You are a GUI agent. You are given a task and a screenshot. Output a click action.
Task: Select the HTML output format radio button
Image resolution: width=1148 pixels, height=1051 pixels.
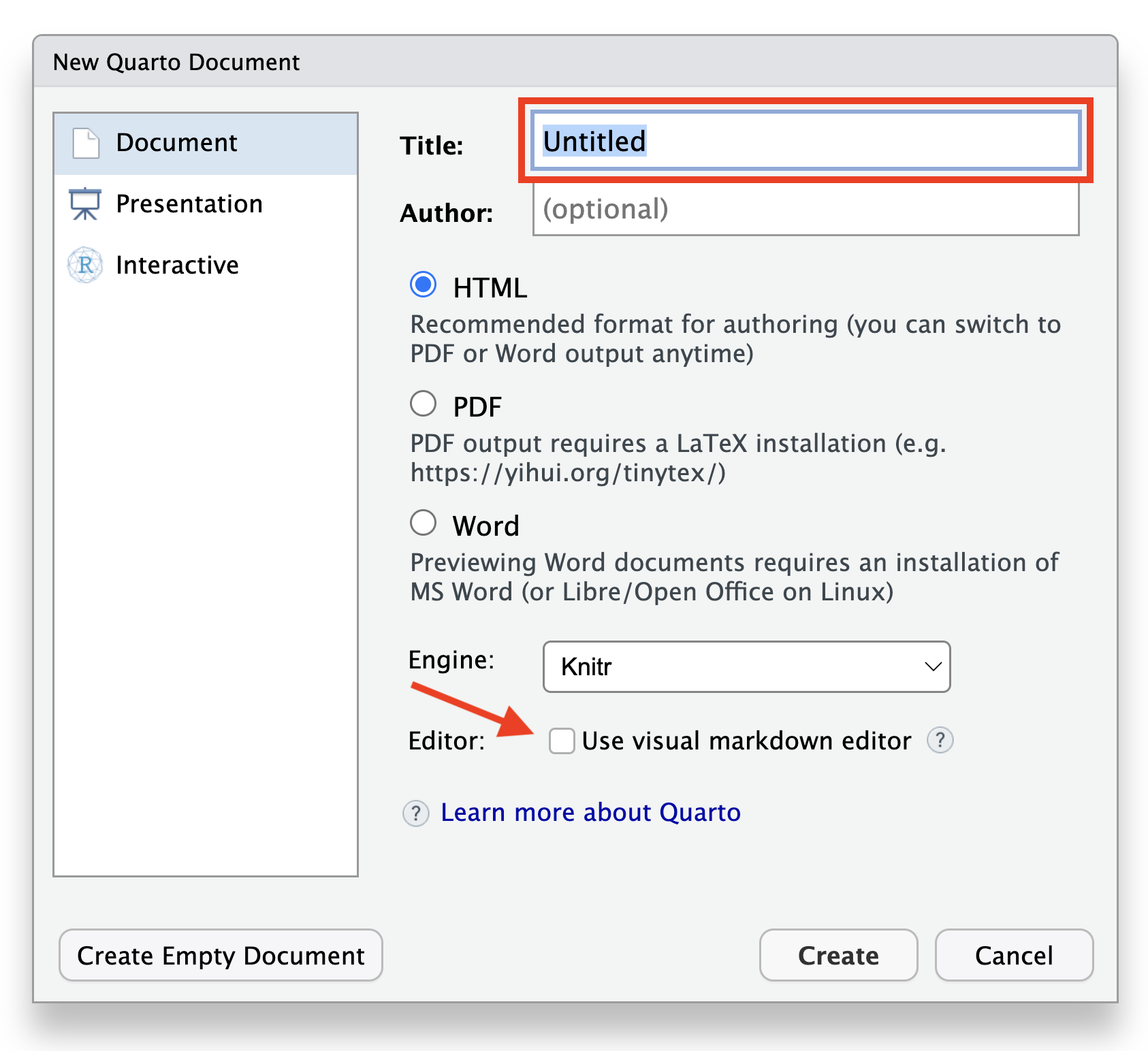coord(424,285)
